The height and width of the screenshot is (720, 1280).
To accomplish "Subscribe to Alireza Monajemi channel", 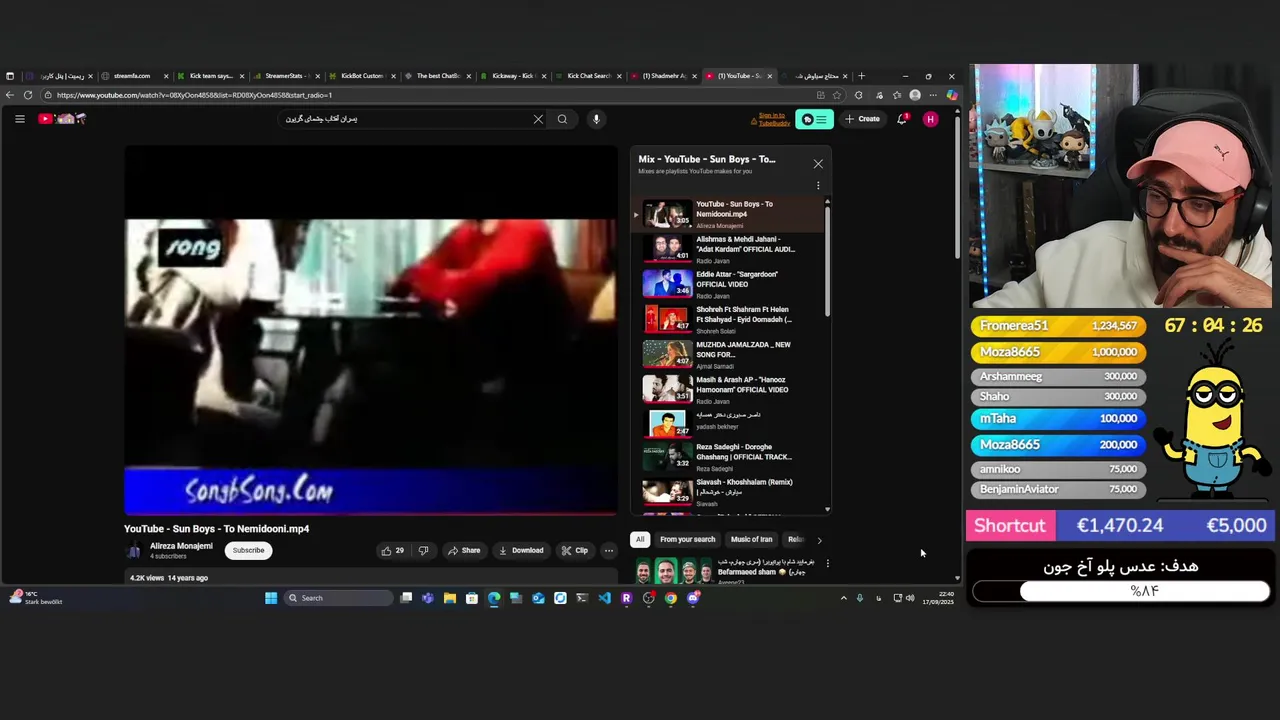I will [x=249, y=550].
